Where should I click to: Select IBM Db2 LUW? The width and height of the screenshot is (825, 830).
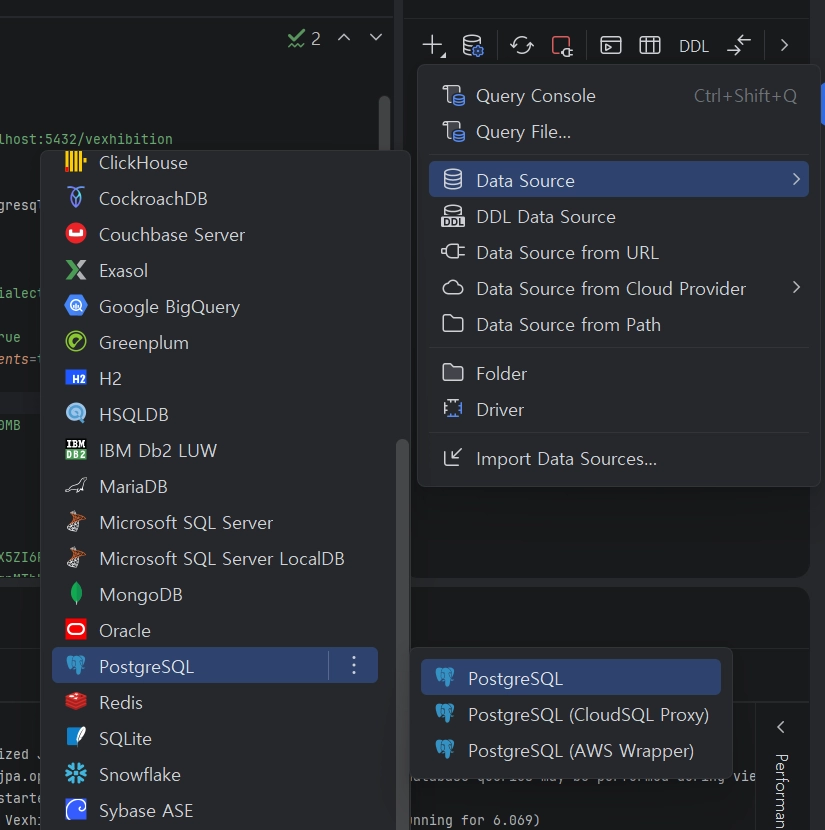(x=215, y=450)
